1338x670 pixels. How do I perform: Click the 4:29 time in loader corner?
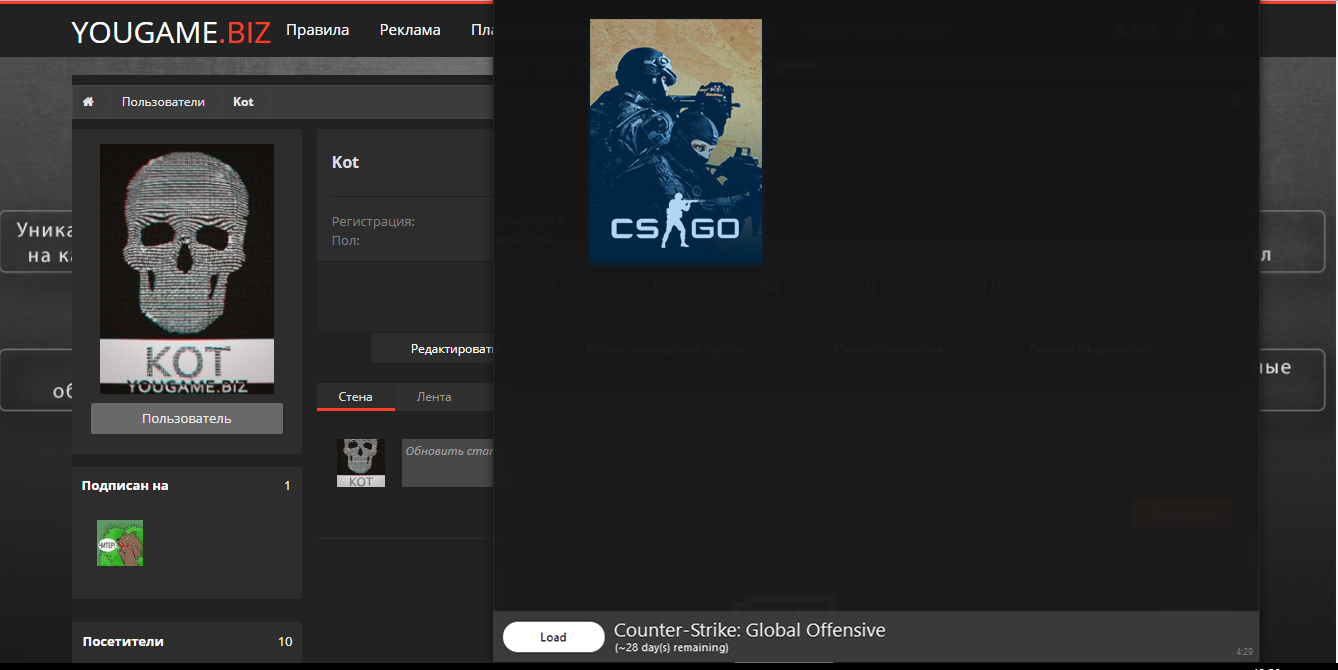[x=1244, y=652]
